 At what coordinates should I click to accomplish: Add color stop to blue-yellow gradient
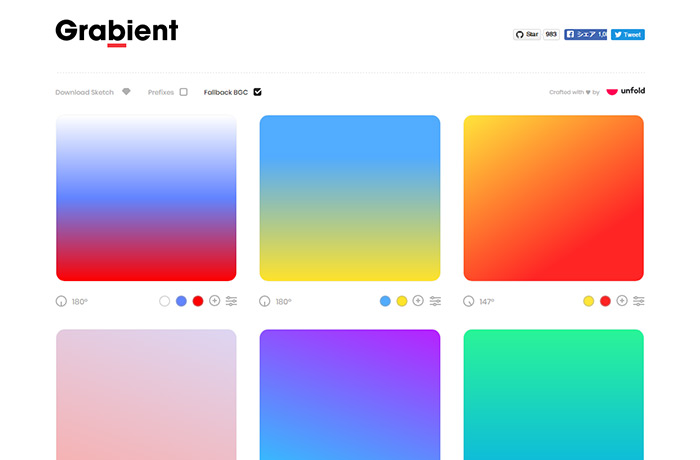418,301
